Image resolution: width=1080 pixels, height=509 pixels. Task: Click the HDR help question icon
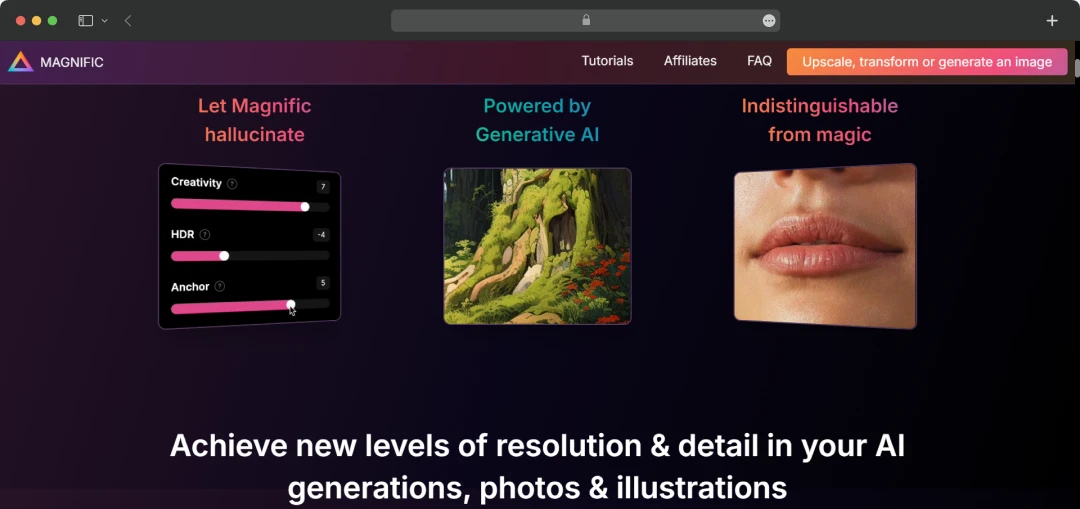[205, 235]
